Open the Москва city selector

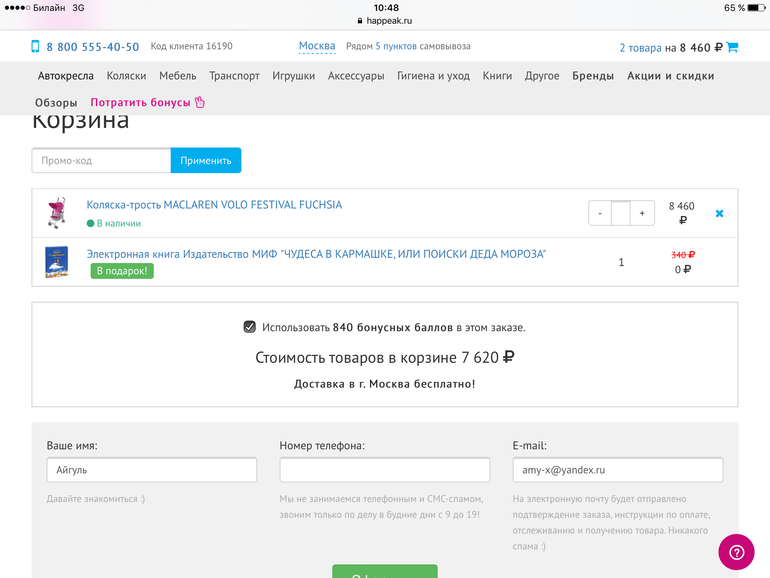click(x=317, y=46)
